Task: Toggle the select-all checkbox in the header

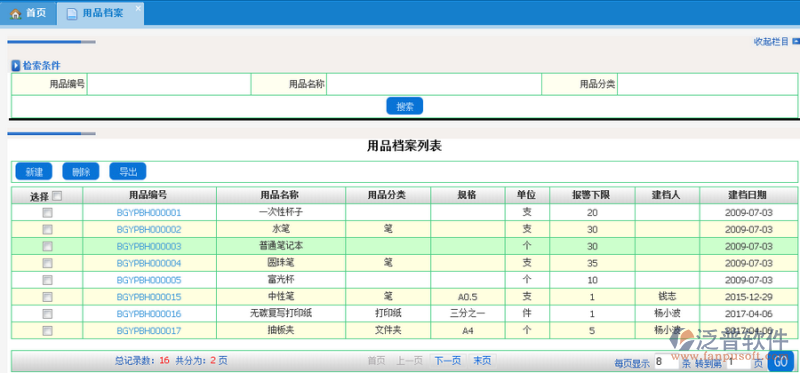Action: point(57,195)
